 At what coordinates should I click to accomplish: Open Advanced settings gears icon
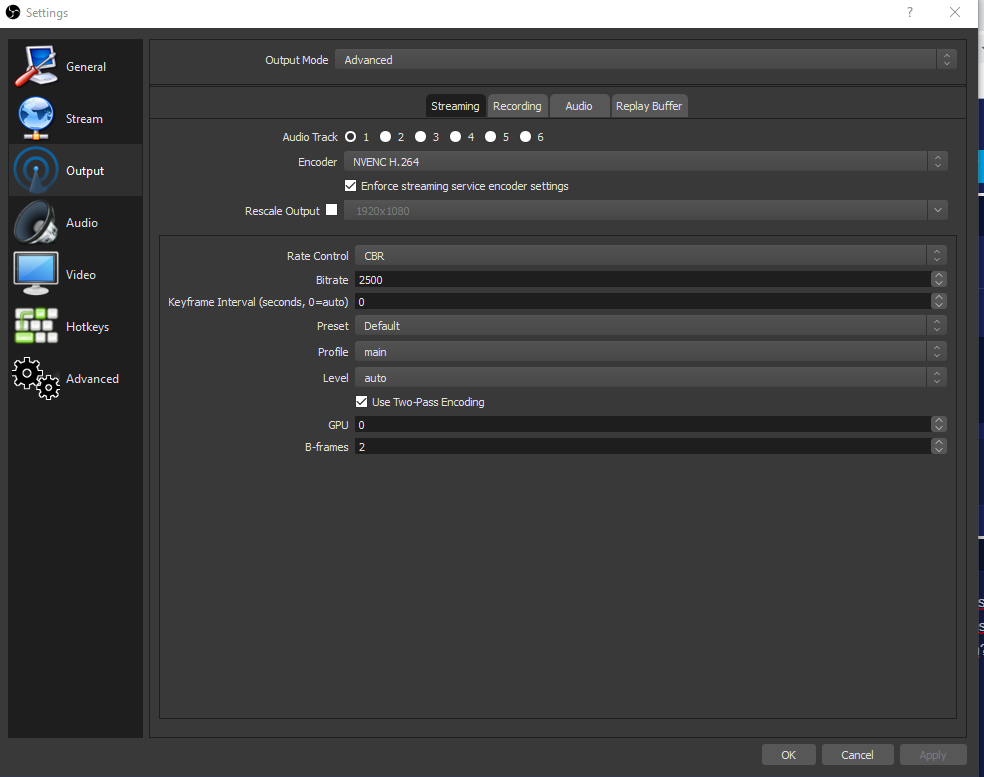pos(36,378)
